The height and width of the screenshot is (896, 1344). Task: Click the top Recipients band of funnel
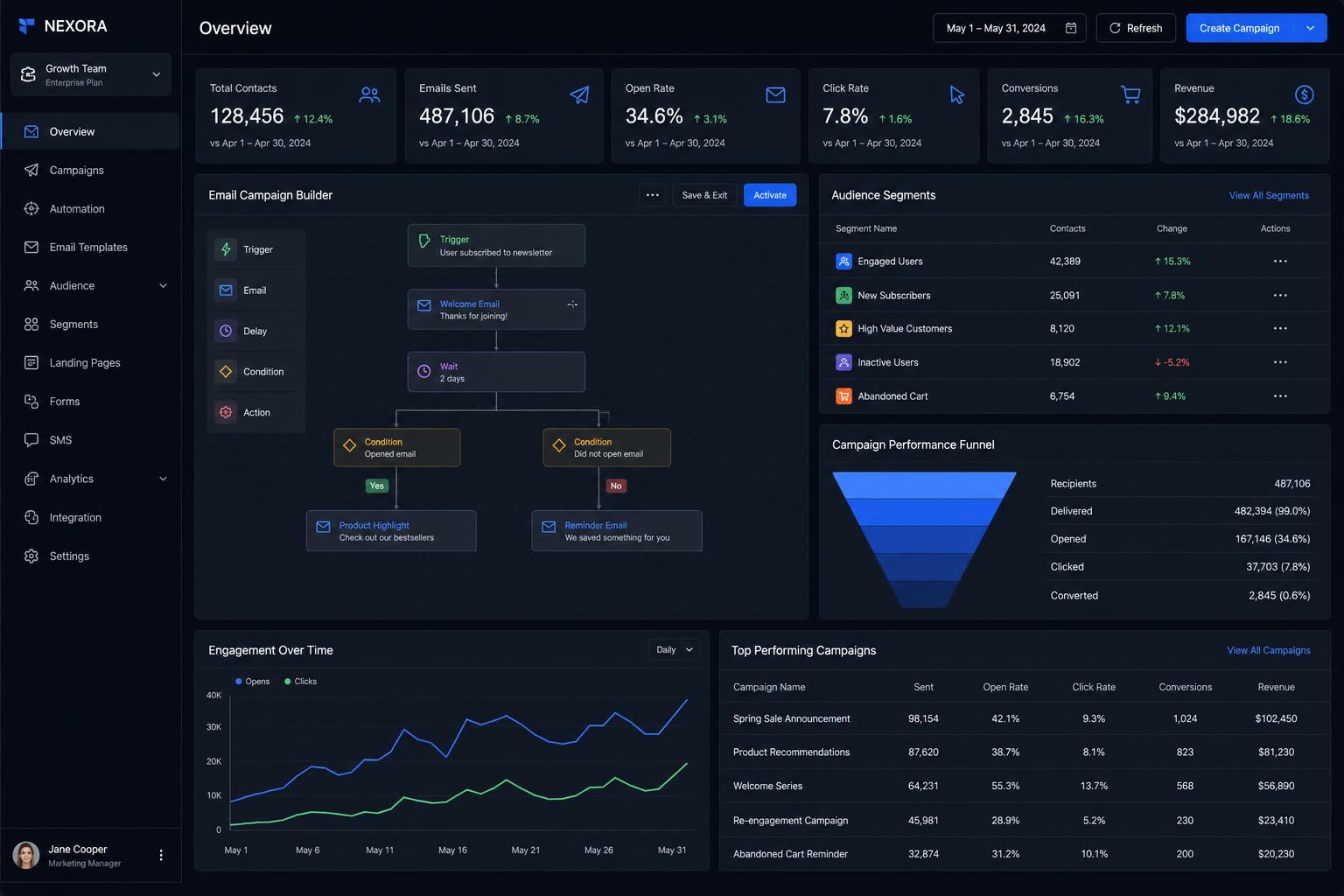pos(924,485)
